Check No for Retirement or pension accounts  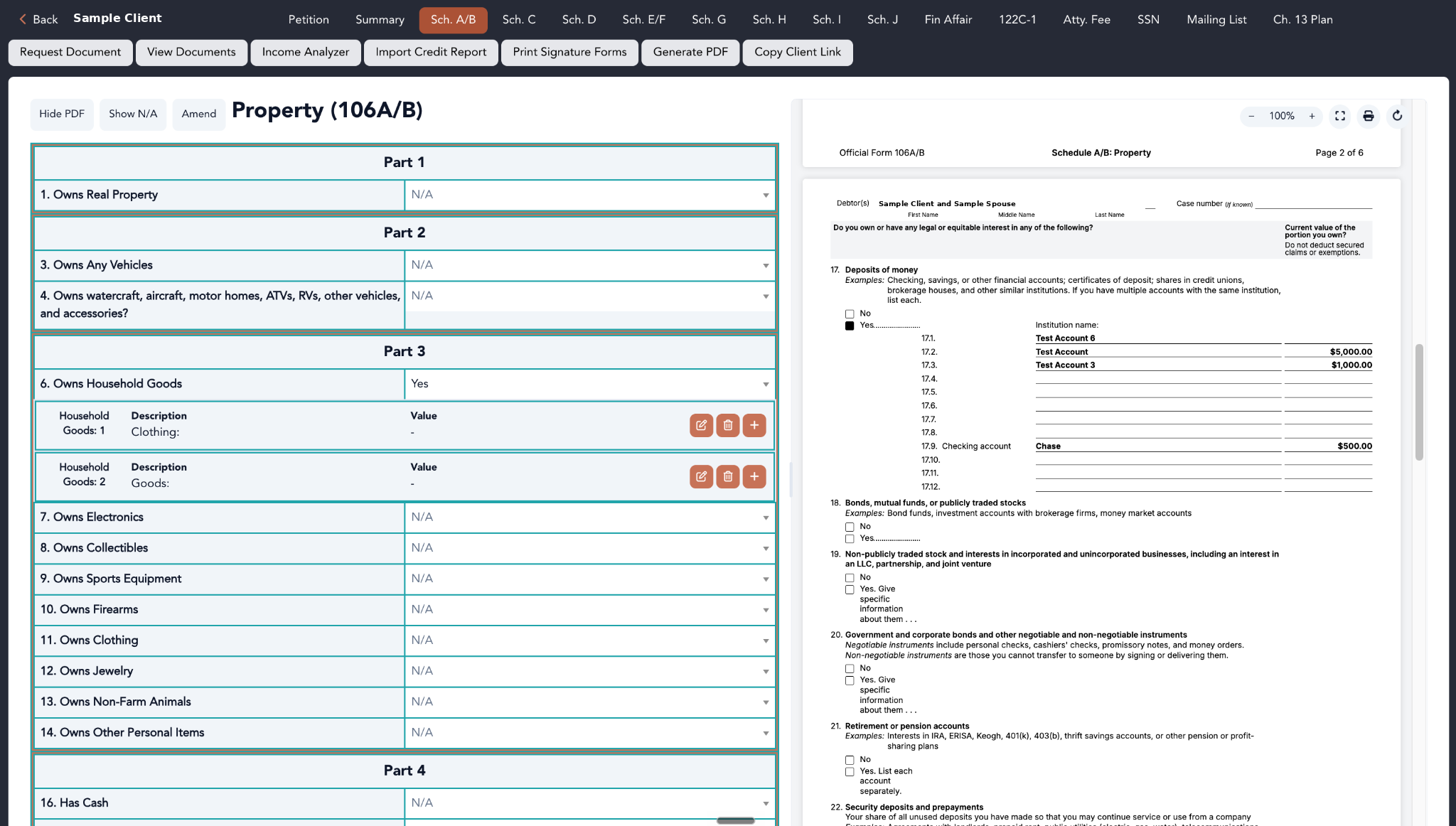(850, 760)
